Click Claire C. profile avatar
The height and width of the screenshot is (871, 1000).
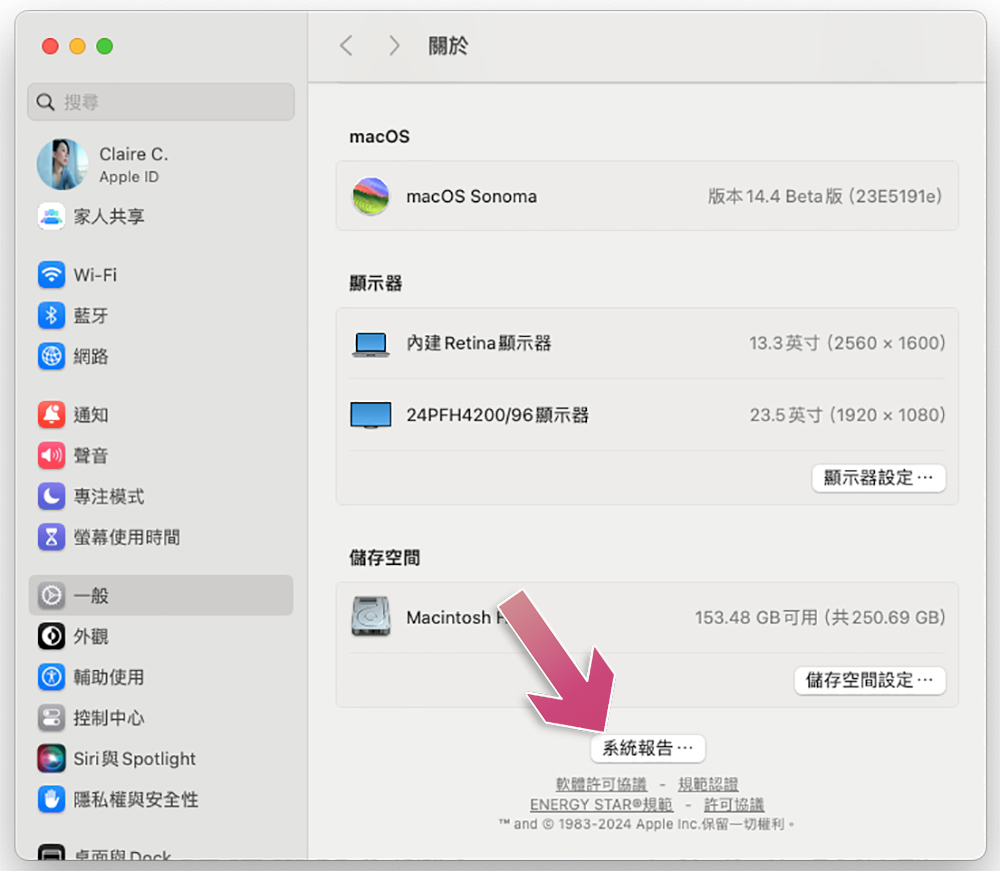click(62, 165)
